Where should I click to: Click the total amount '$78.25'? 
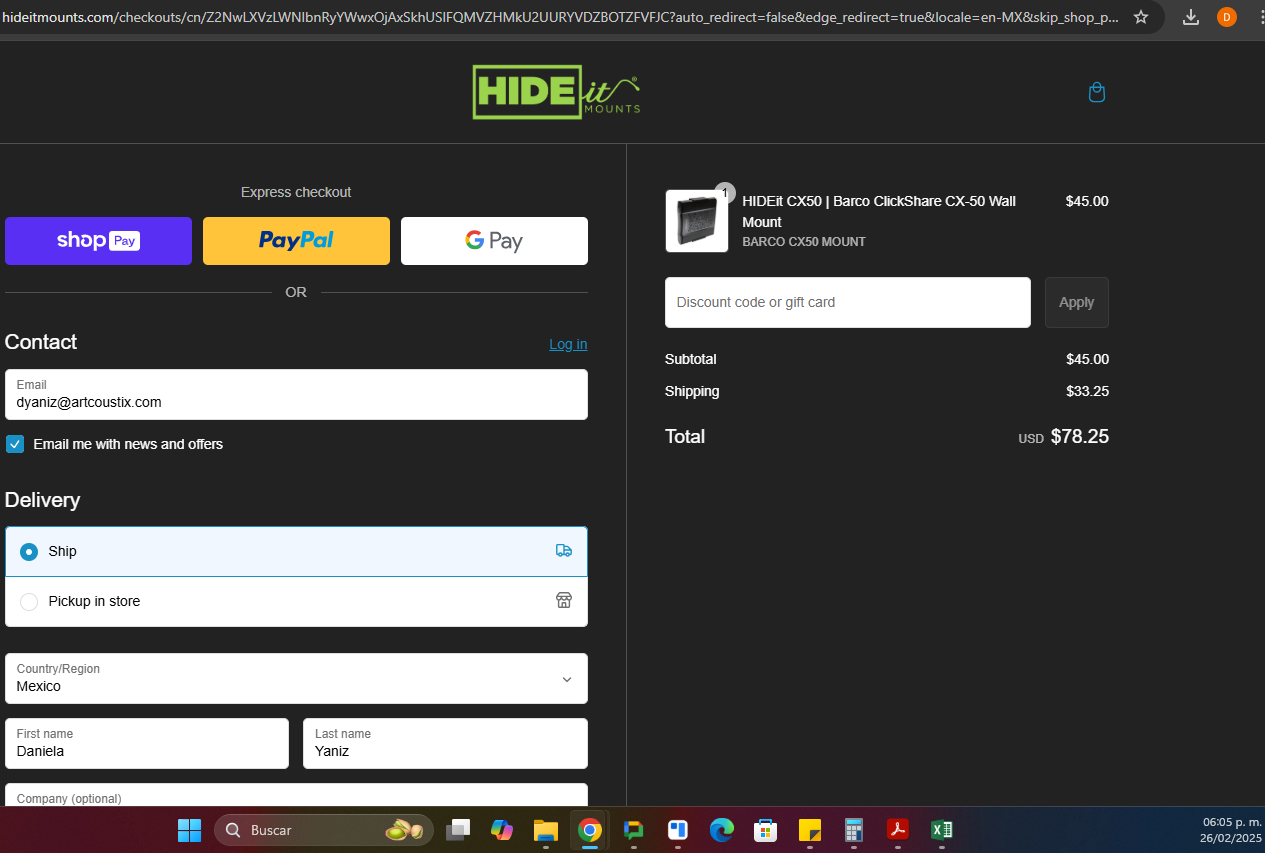[1080, 436]
